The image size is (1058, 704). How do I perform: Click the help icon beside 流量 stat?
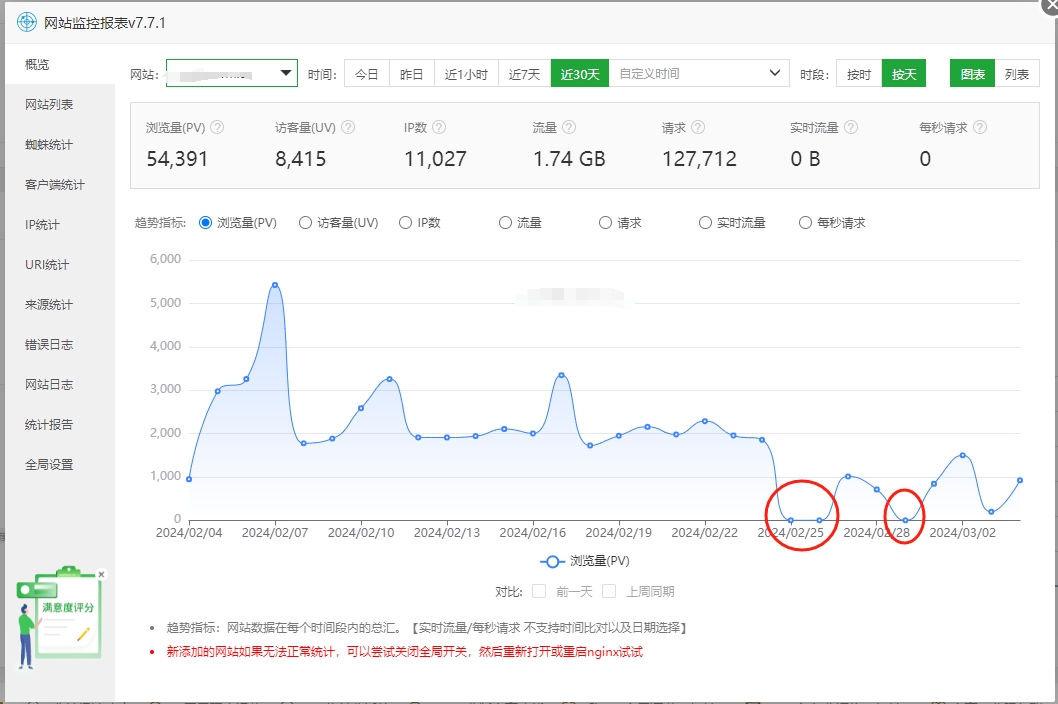point(569,128)
